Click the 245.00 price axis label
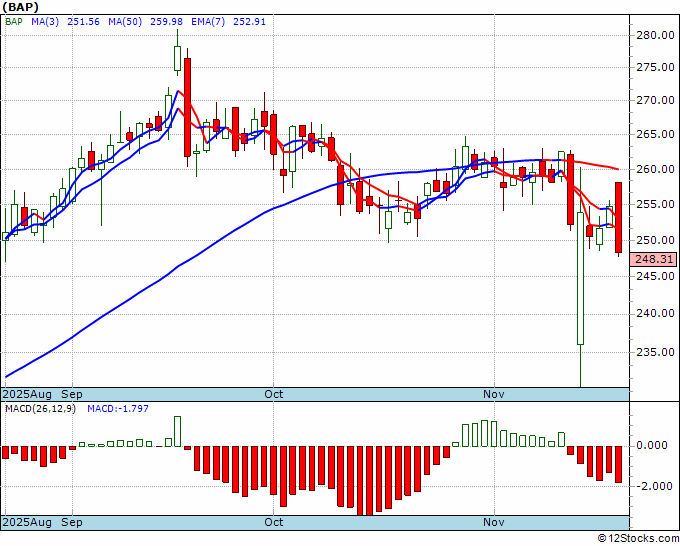 point(655,276)
